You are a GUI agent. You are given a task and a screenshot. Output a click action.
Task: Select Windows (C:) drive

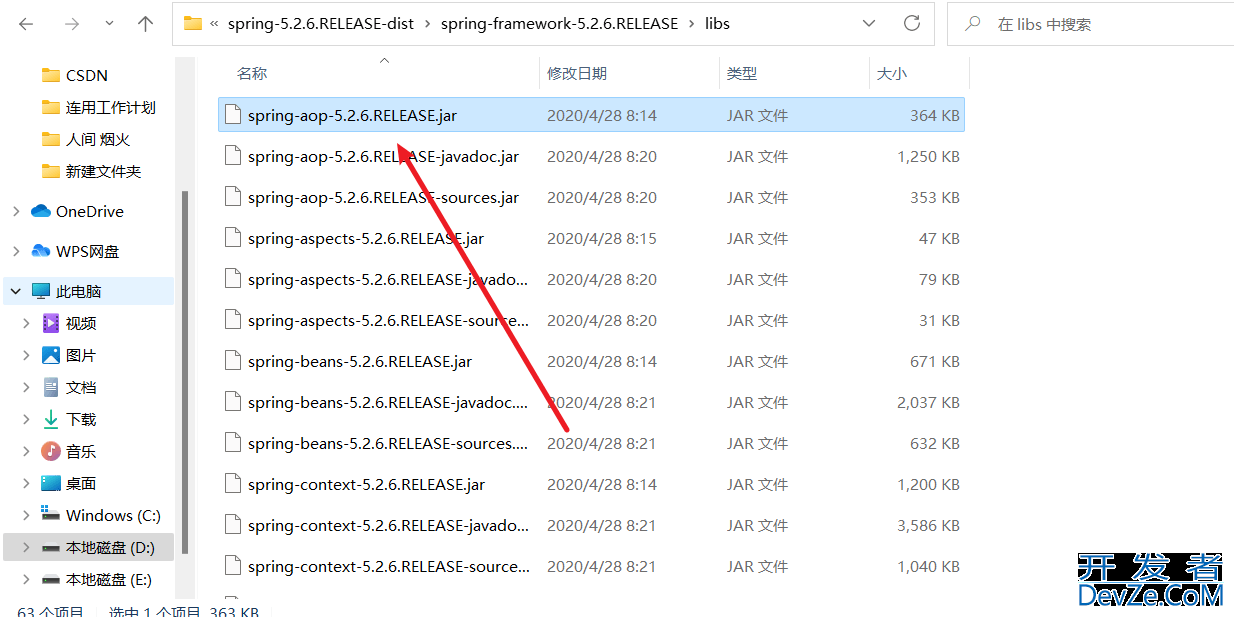click(113, 515)
